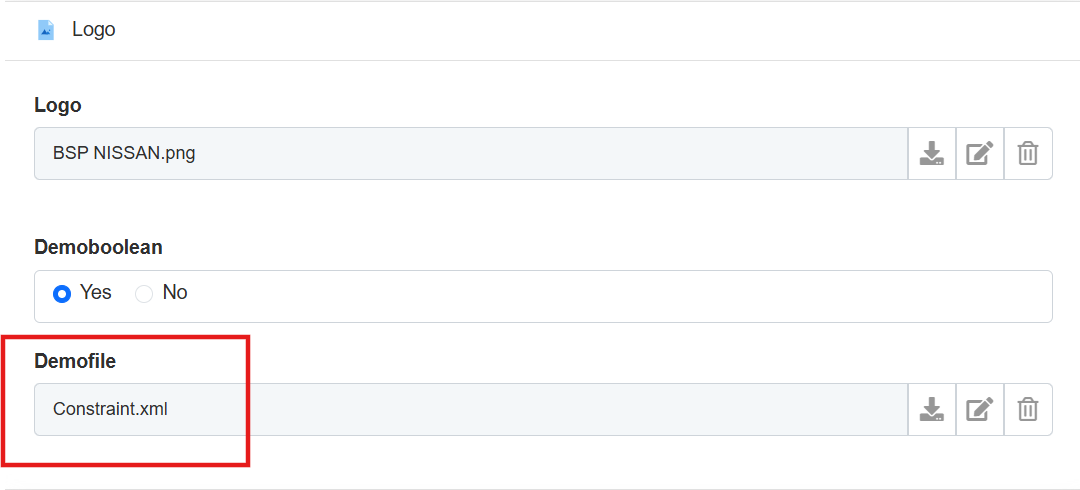
Task: Click the BSP NISSAN.png file name text
Action: (124, 154)
